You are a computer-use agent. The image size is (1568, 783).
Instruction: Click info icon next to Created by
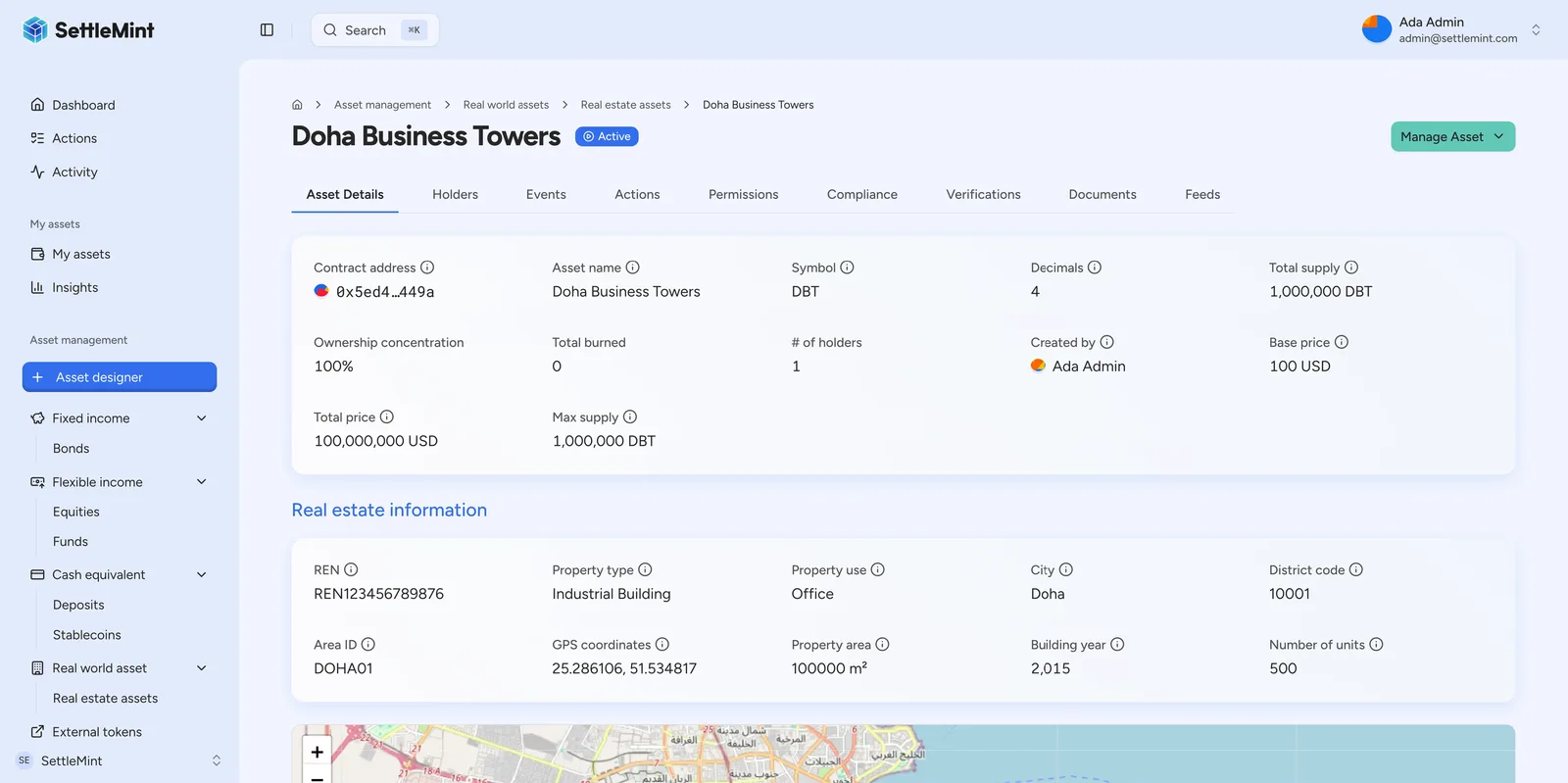coord(1107,342)
